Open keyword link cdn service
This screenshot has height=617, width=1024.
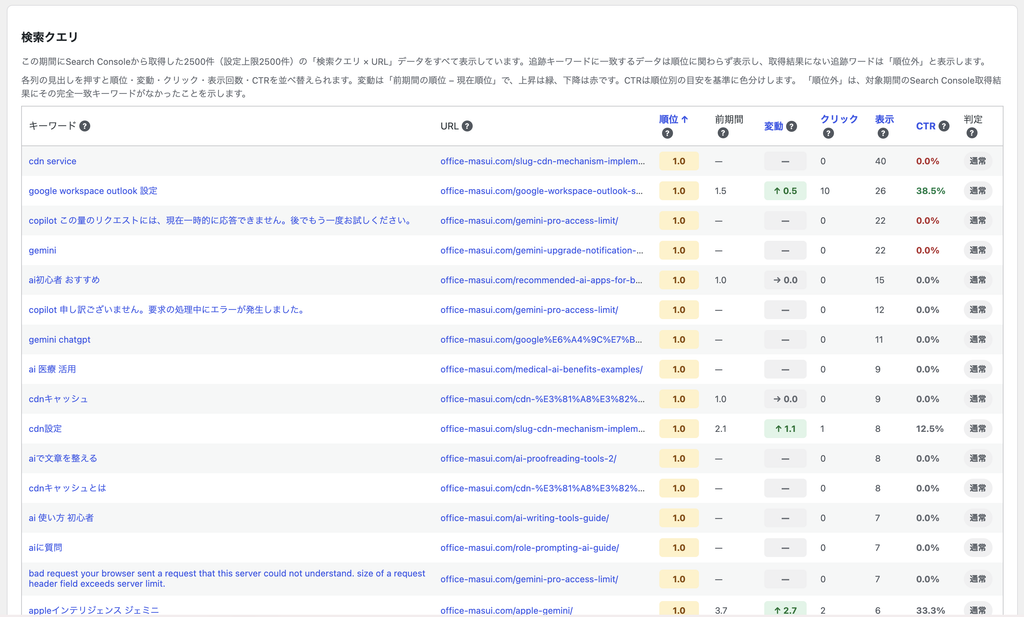tap(52, 161)
